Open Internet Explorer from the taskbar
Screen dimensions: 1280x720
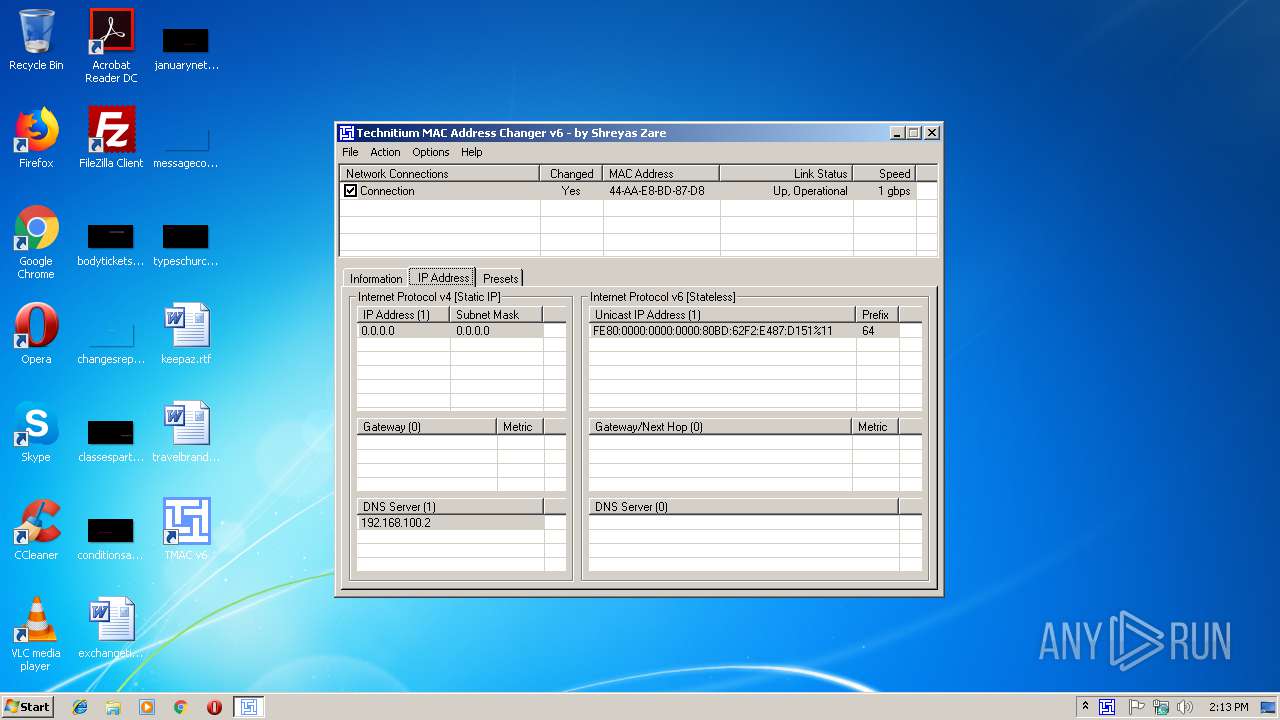tap(80, 707)
